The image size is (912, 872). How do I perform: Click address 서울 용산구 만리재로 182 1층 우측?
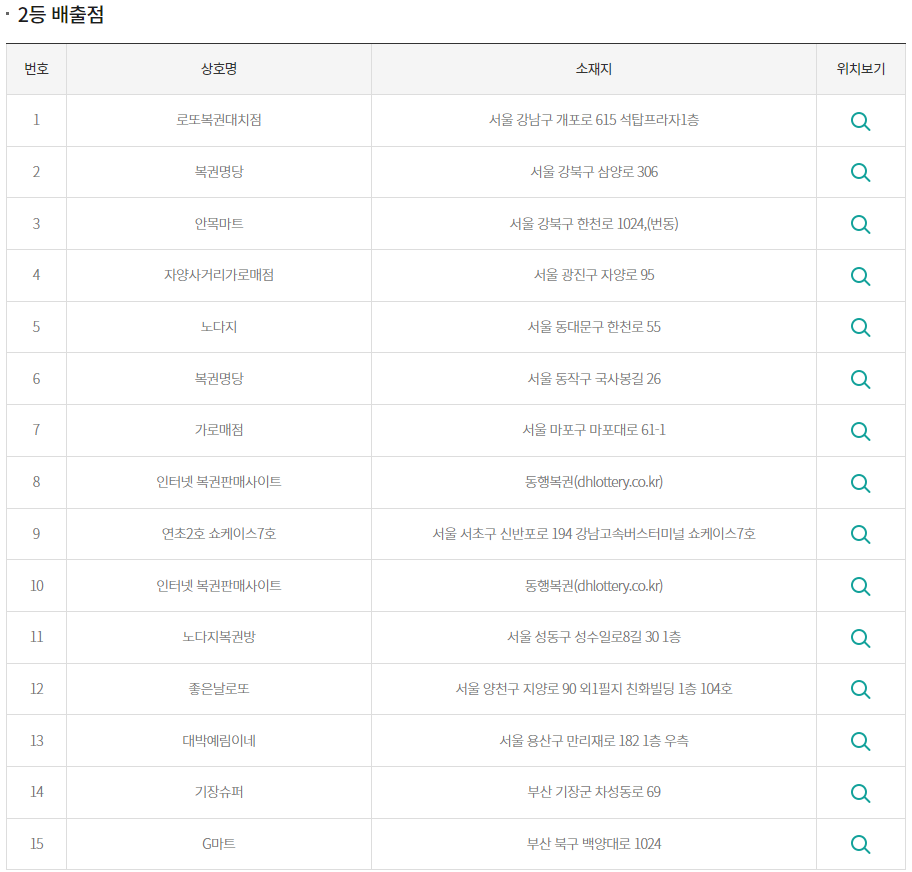pos(593,741)
